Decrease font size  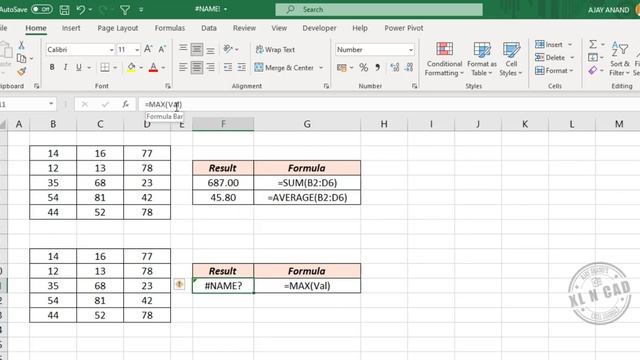(162, 49)
